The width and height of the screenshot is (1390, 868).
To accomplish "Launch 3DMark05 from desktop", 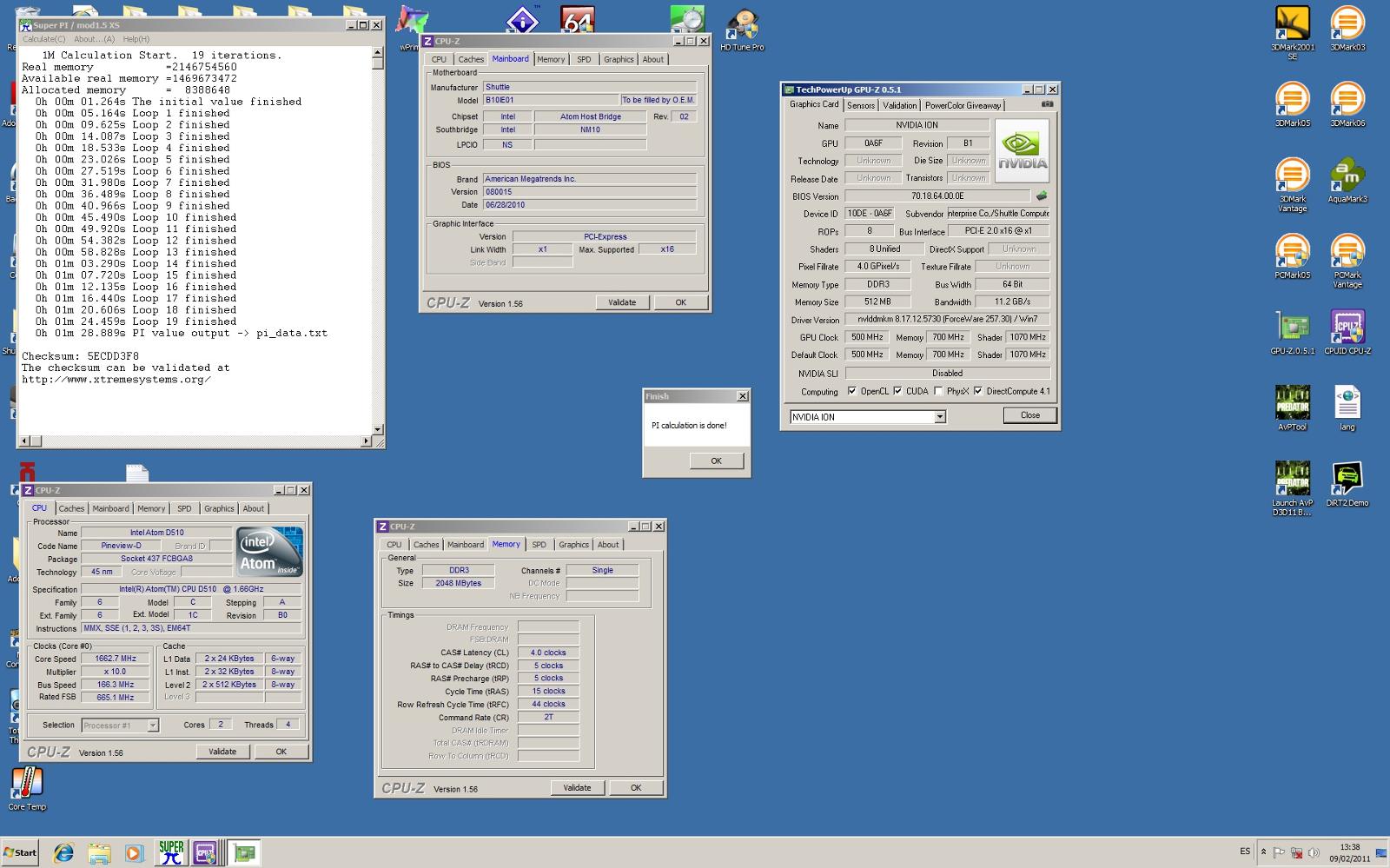I will coord(1292,104).
